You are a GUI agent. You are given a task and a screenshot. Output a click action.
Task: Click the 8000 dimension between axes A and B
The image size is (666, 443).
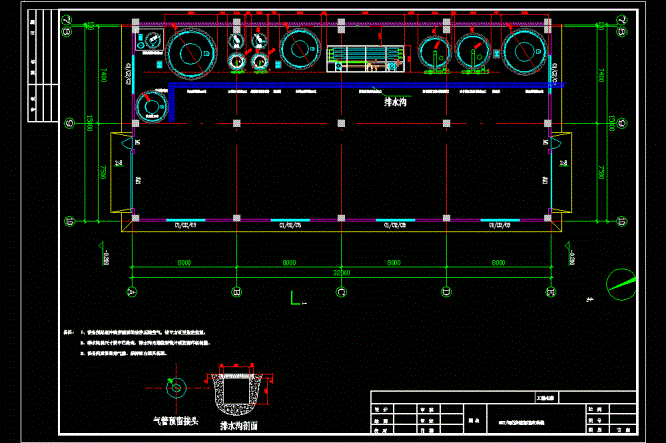pos(184,263)
